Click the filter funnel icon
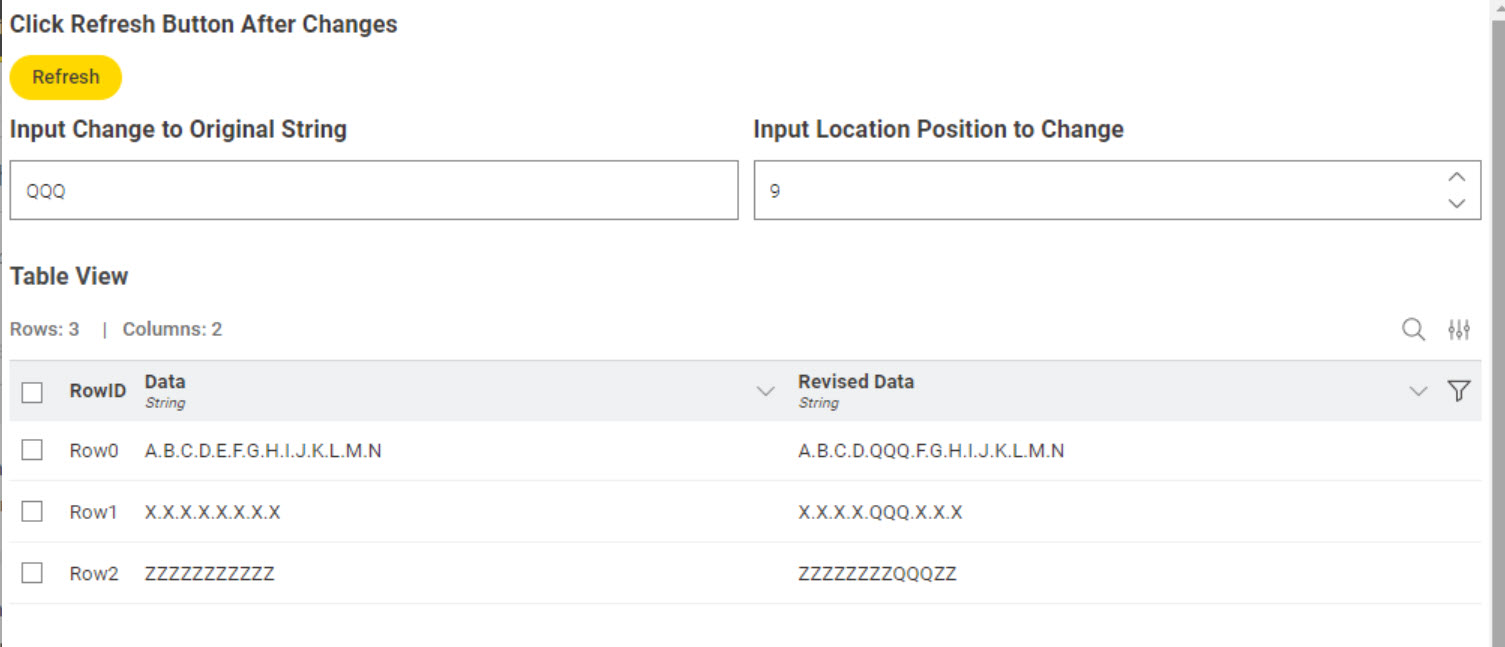Viewport: 1505px width, 647px height. 1459,391
